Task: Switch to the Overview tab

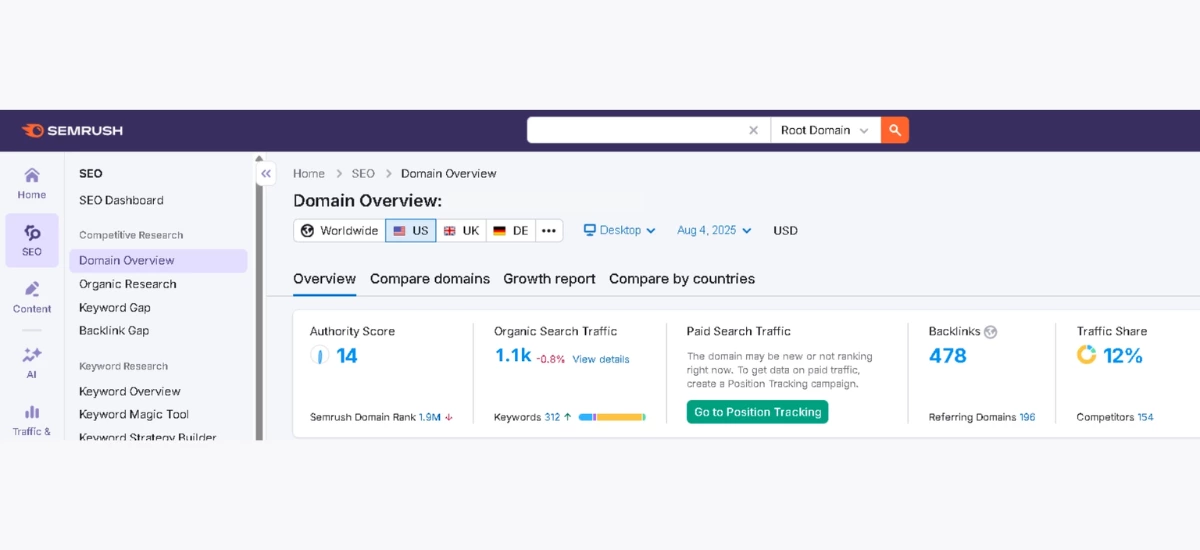Action: (x=324, y=279)
